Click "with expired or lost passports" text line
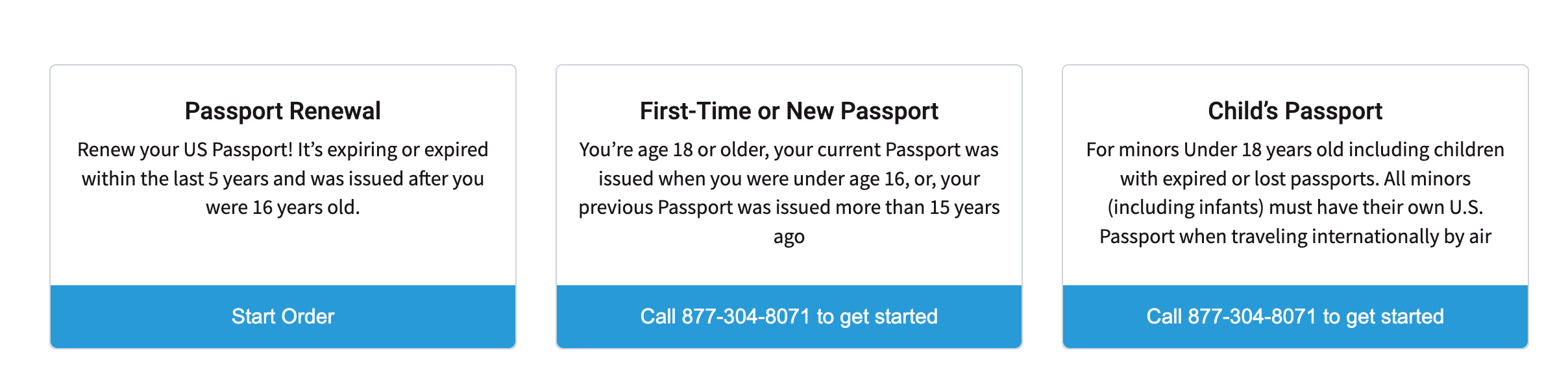 tap(1295, 179)
